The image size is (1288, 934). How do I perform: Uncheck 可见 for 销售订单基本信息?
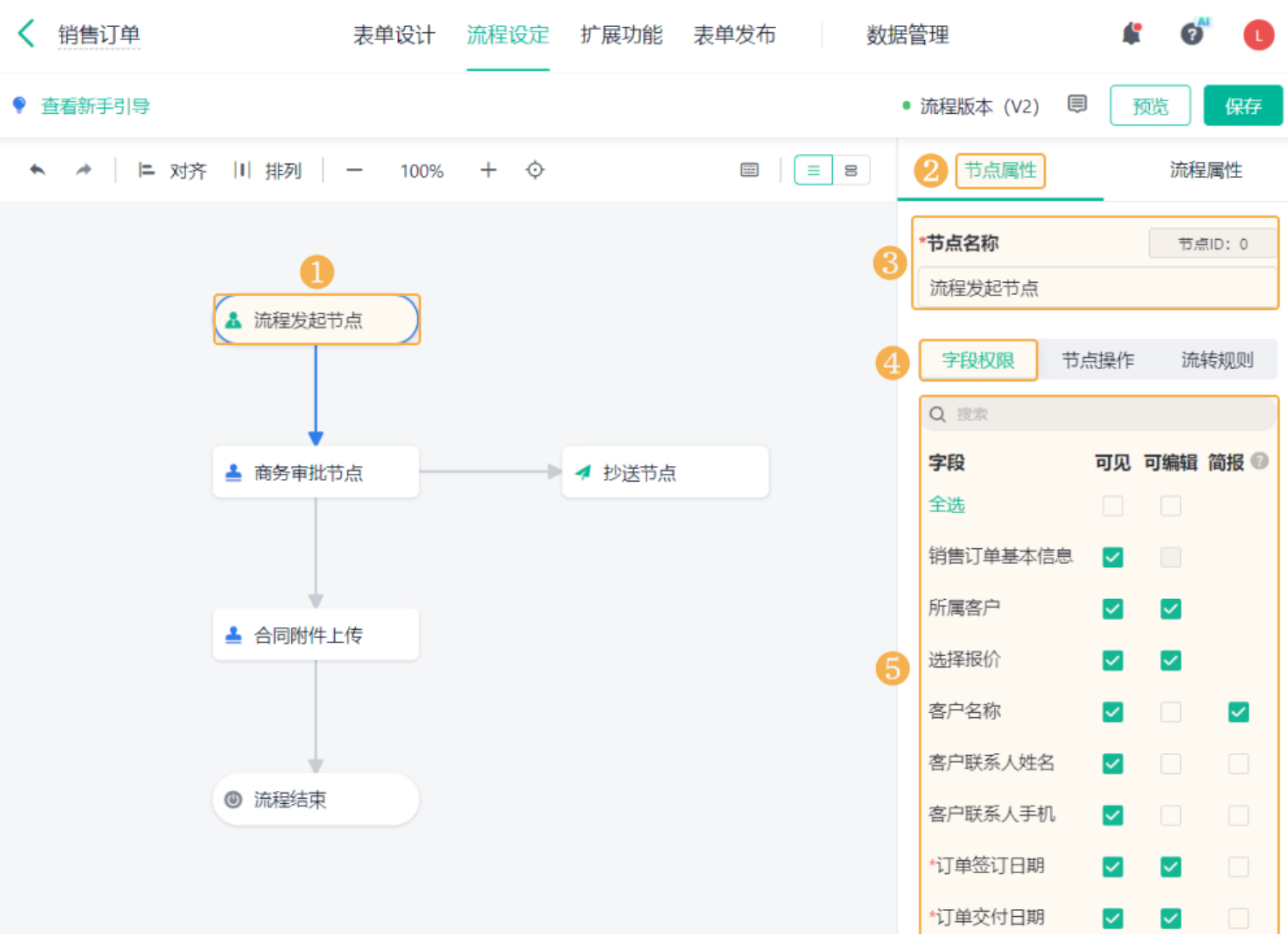coord(1113,557)
